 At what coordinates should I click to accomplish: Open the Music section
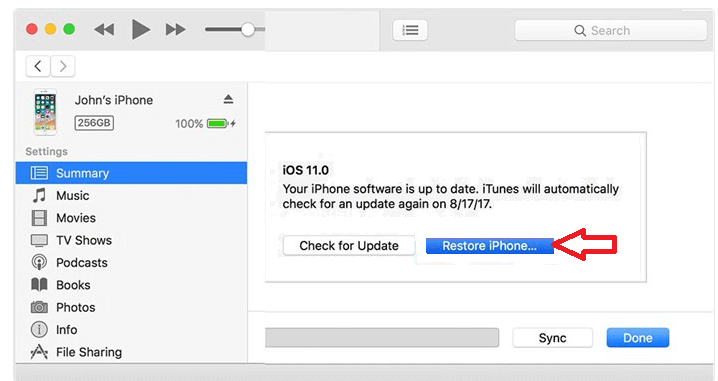[131, 196]
